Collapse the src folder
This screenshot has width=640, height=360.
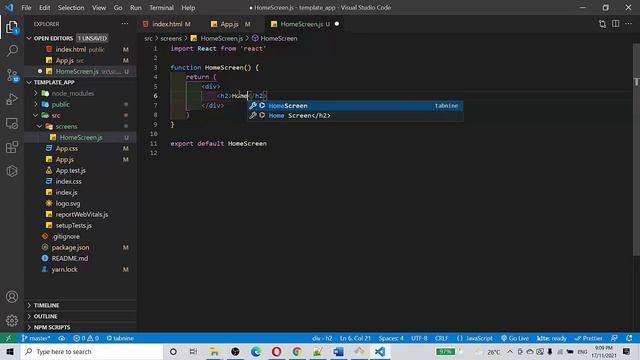56,115
